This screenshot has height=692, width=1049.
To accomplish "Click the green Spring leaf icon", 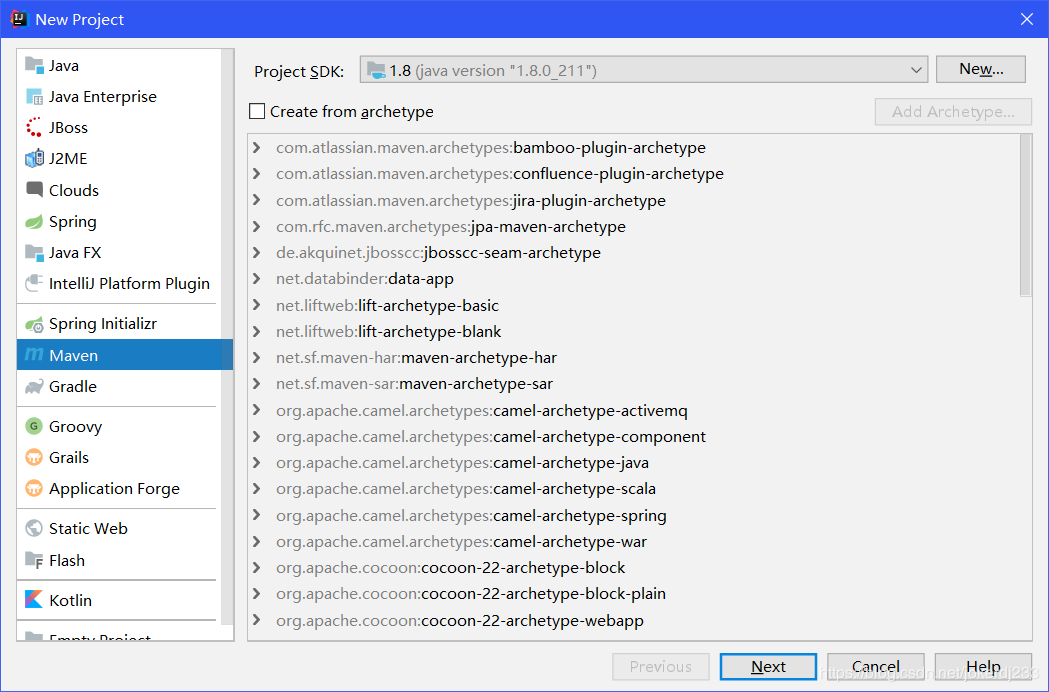I will pyautogui.click(x=34, y=222).
